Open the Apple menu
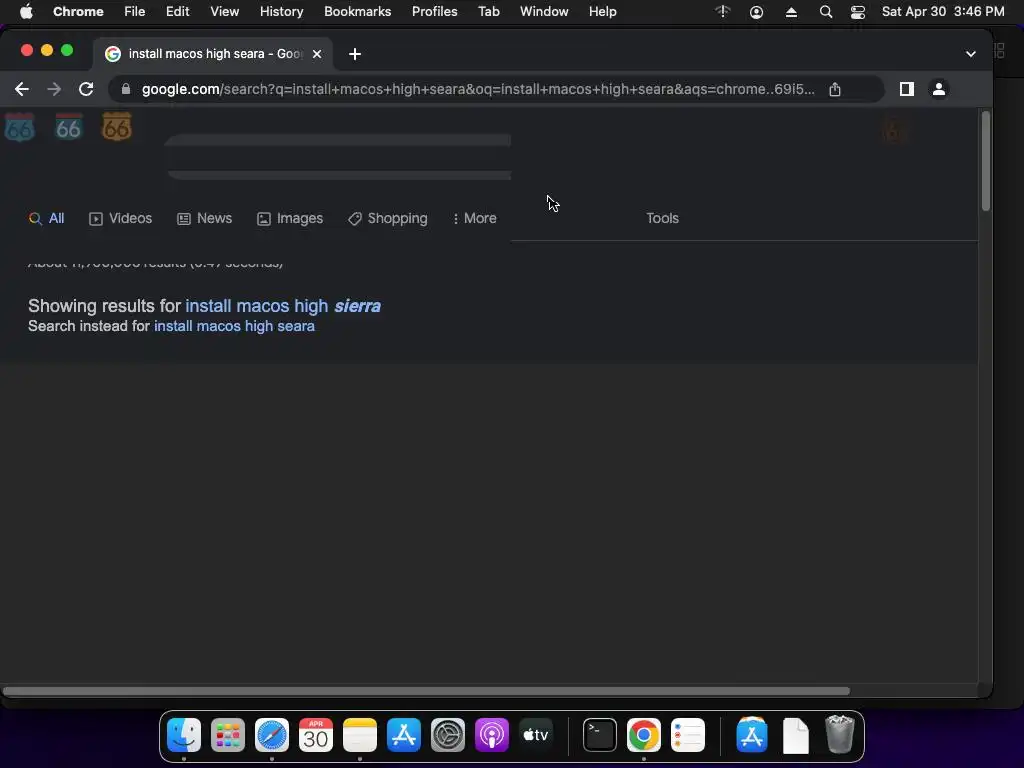1024x768 pixels. 26,12
